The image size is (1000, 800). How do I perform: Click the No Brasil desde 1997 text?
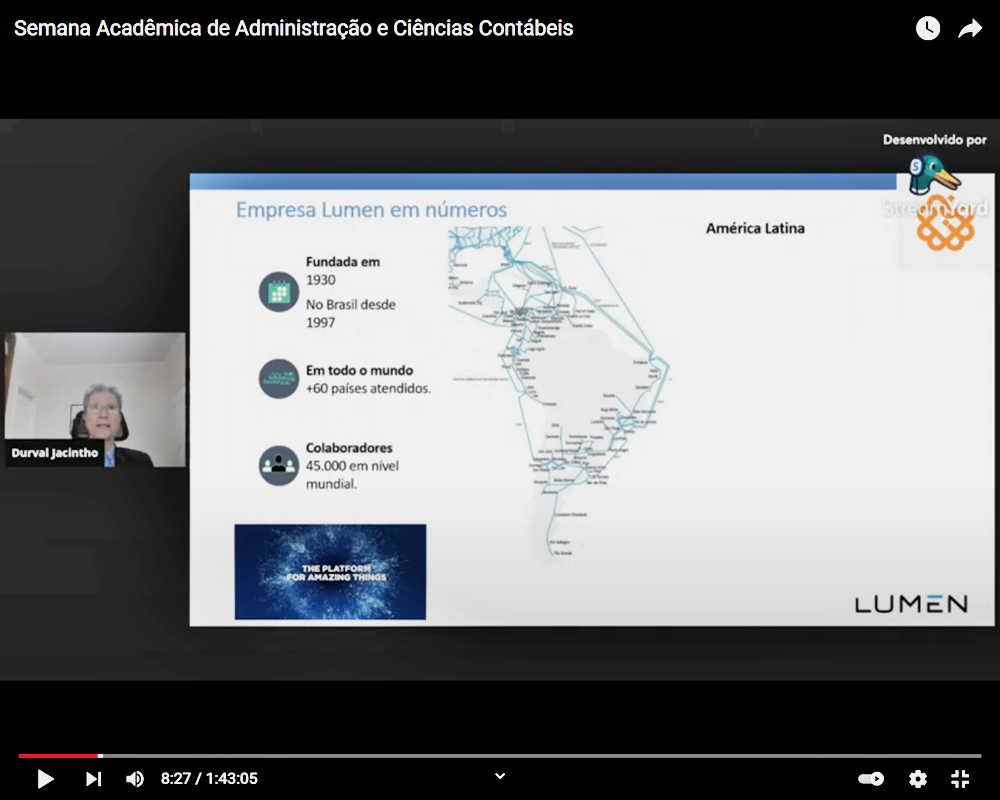(x=351, y=313)
